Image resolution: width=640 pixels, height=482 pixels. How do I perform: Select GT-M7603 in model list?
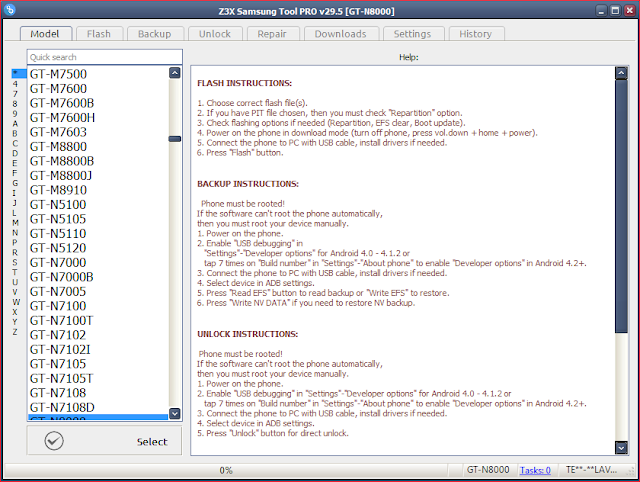point(98,132)
